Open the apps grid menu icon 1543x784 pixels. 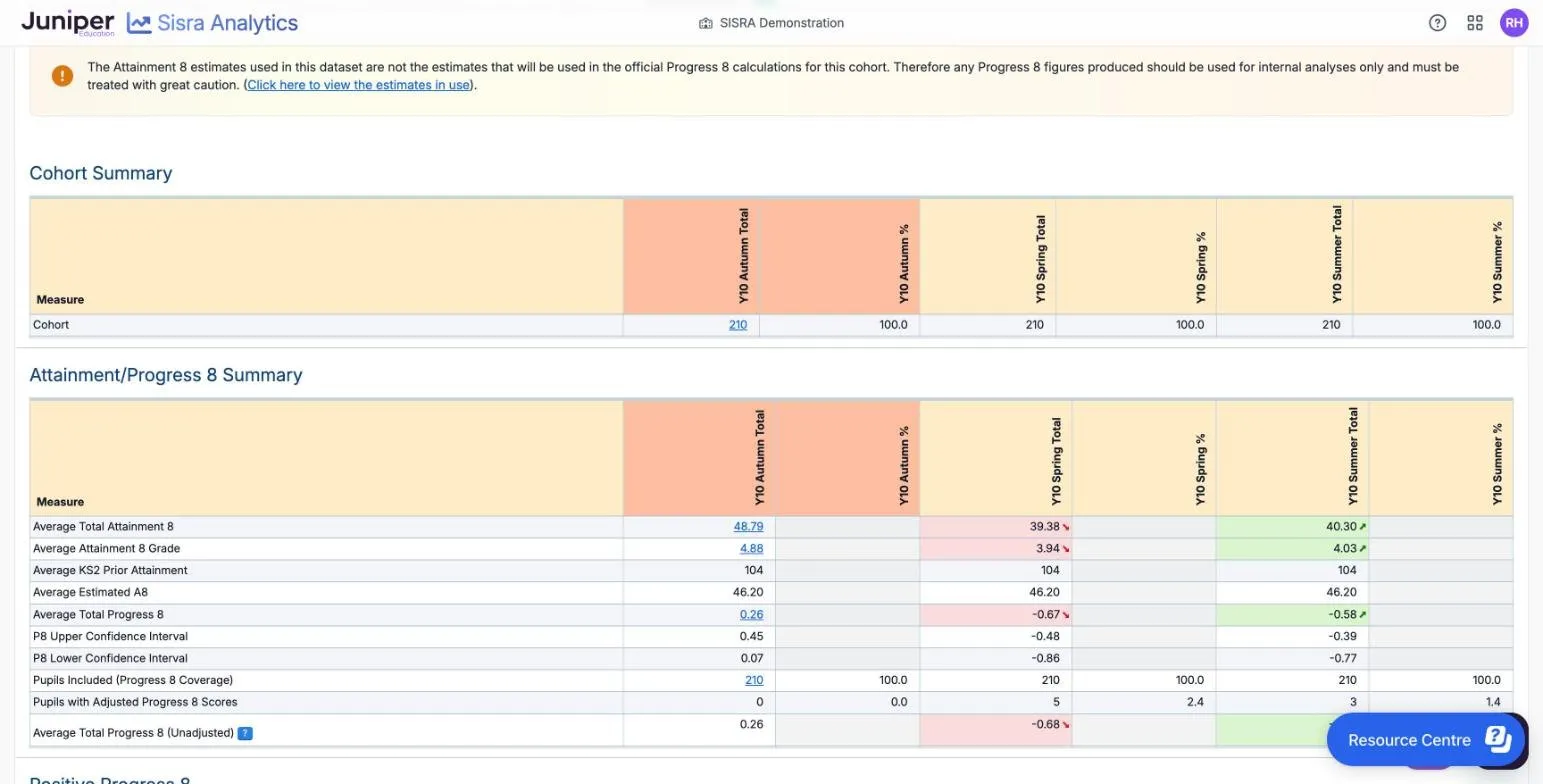(1475, 23)
